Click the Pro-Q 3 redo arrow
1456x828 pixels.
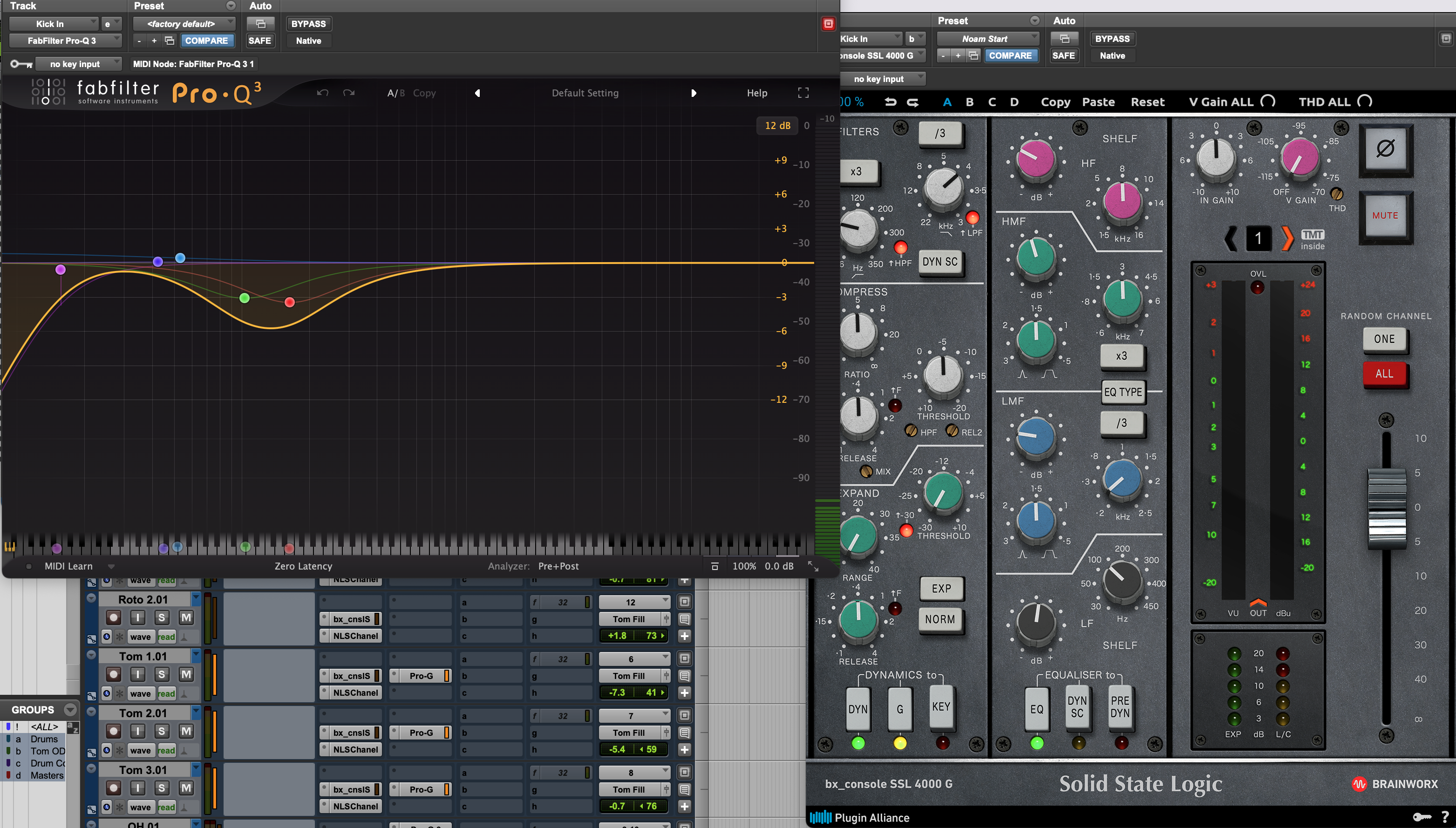(x=349, y=93)
